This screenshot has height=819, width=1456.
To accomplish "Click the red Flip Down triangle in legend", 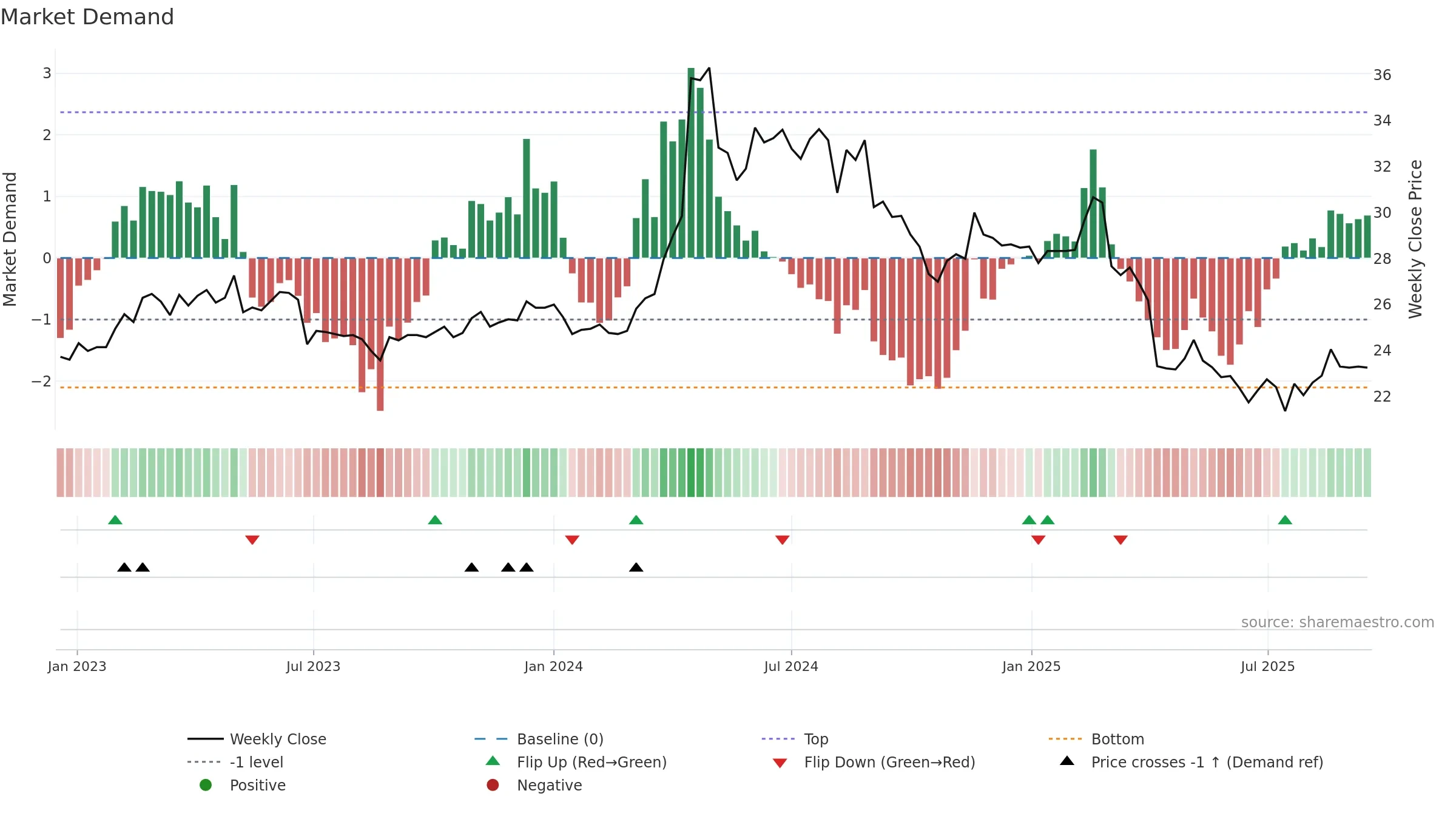I will click(780, 763).
